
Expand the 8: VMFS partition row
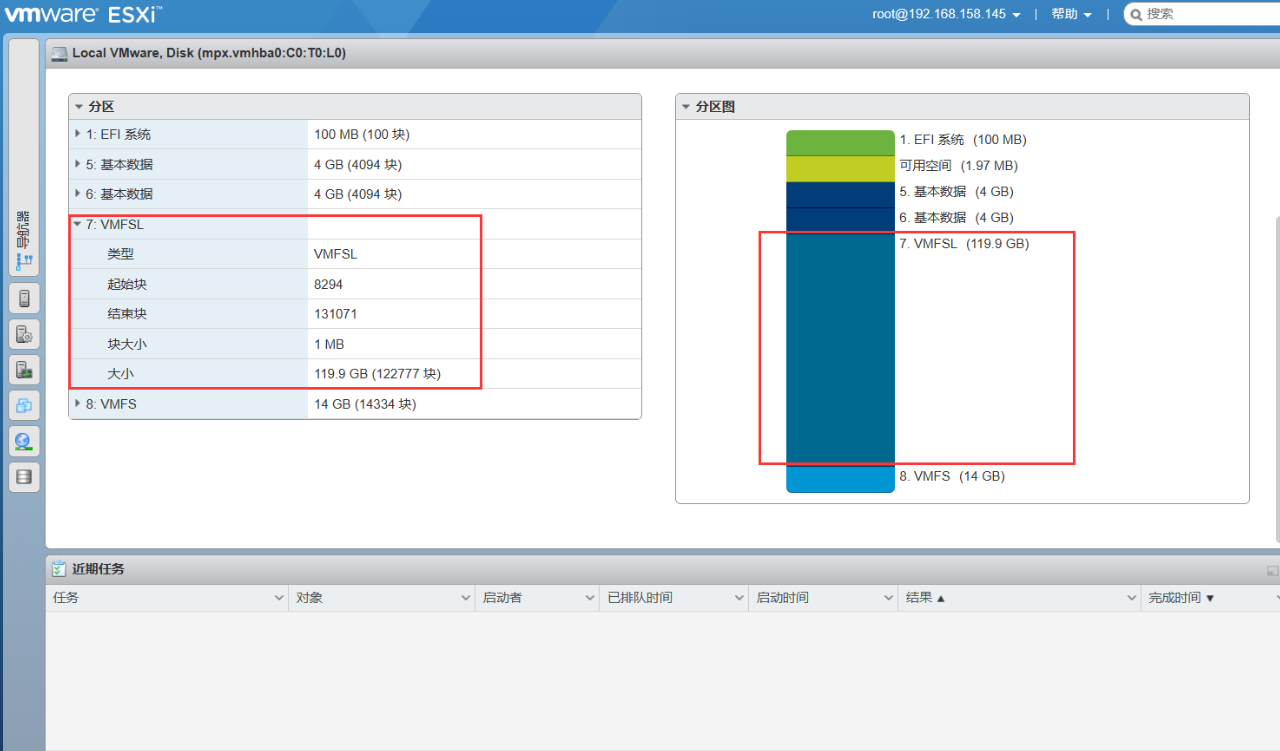78,404
